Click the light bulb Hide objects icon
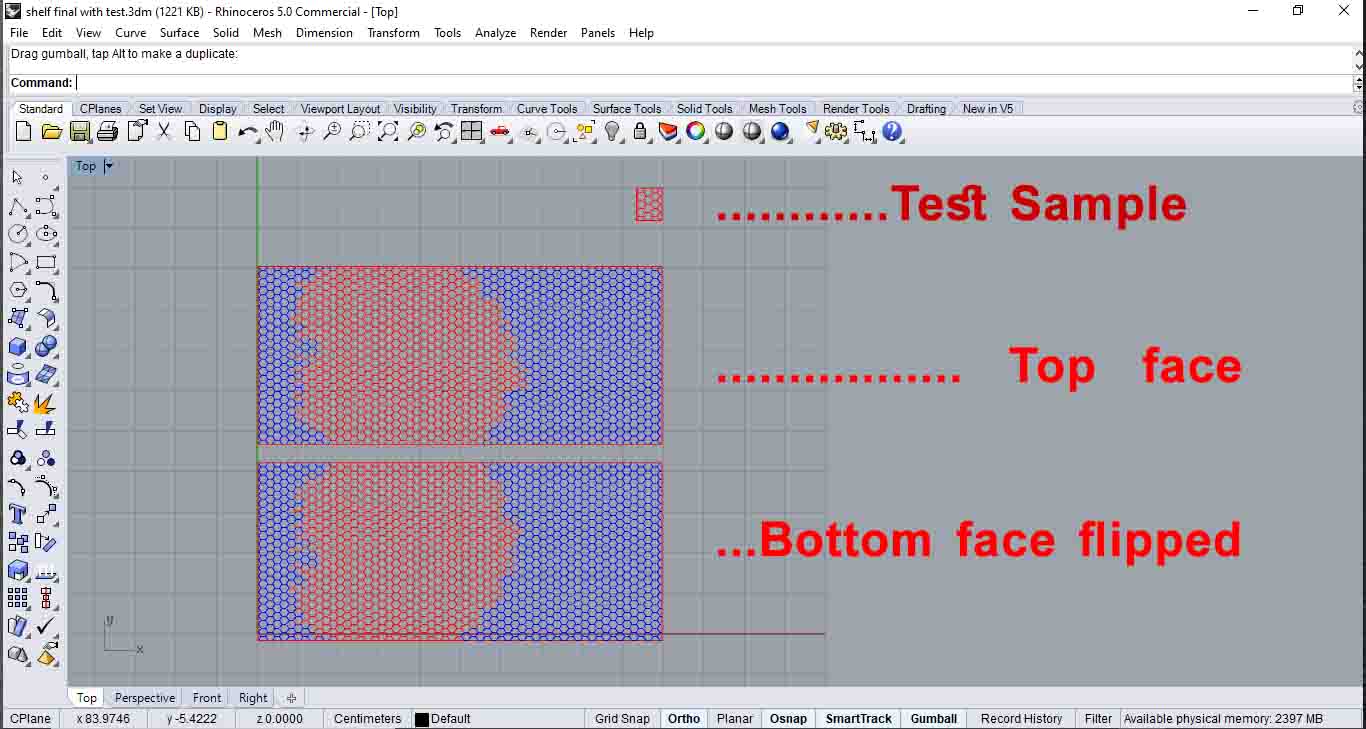 [612, 131]
